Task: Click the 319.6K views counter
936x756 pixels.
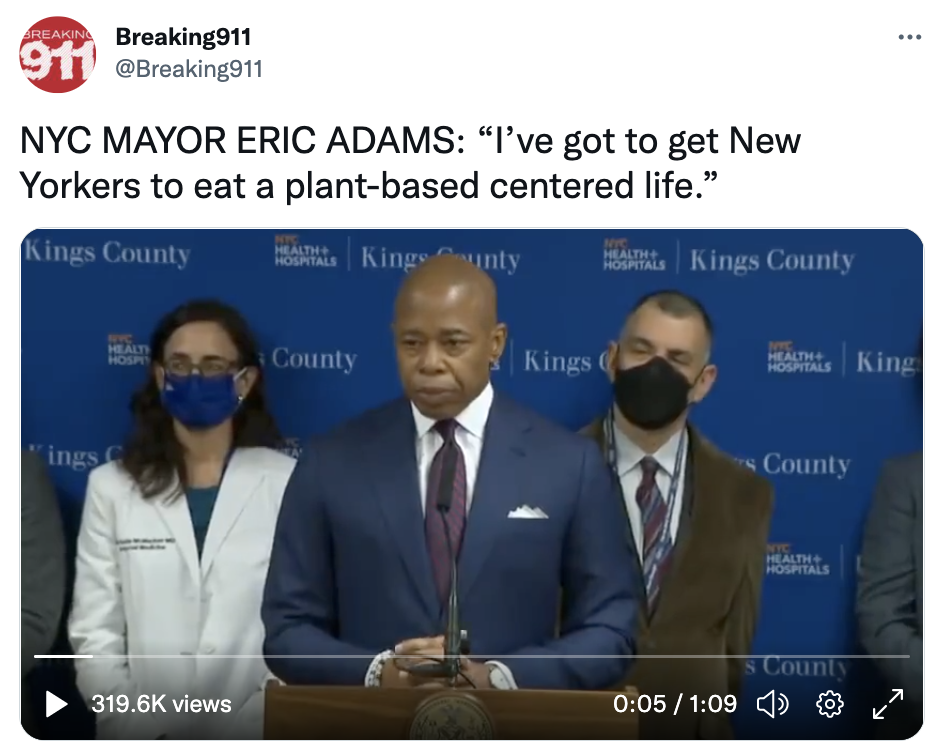Action: coord(161,704)
